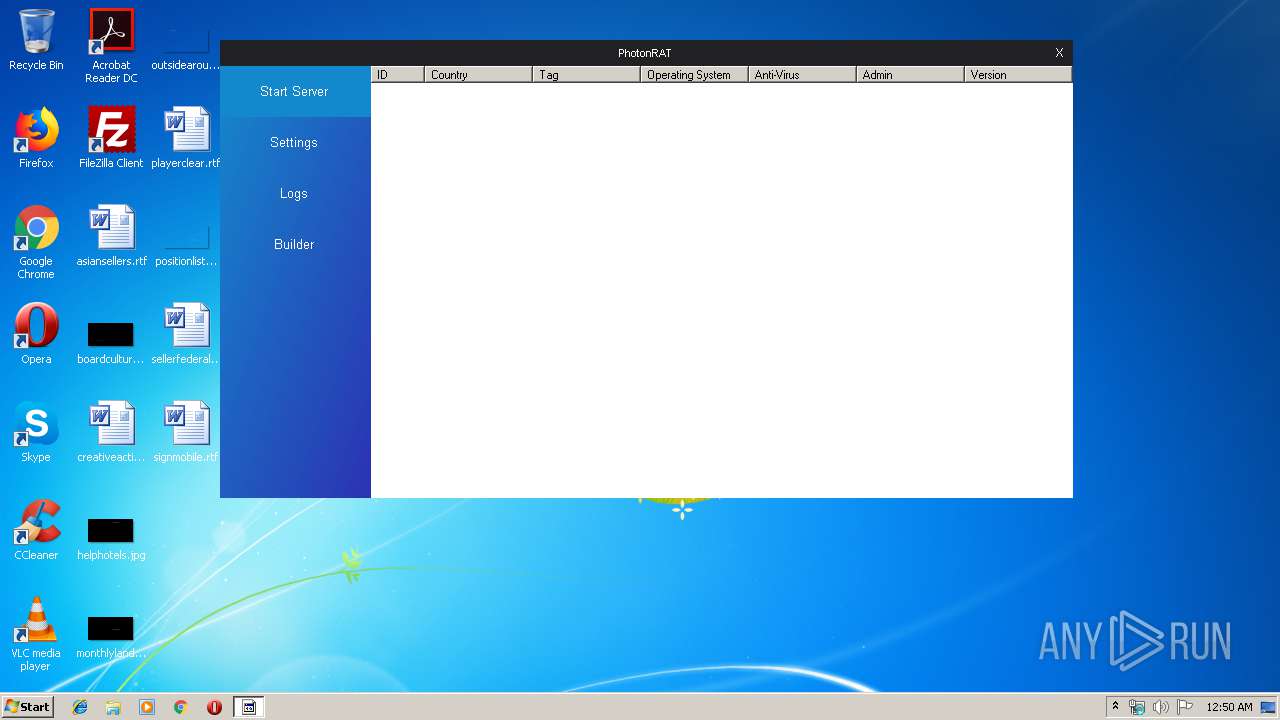Image resolution: width=1280 pixels, height=720 pixels.
Task: Launch Internet Explorer from taskbar
Action: [80, 707]
